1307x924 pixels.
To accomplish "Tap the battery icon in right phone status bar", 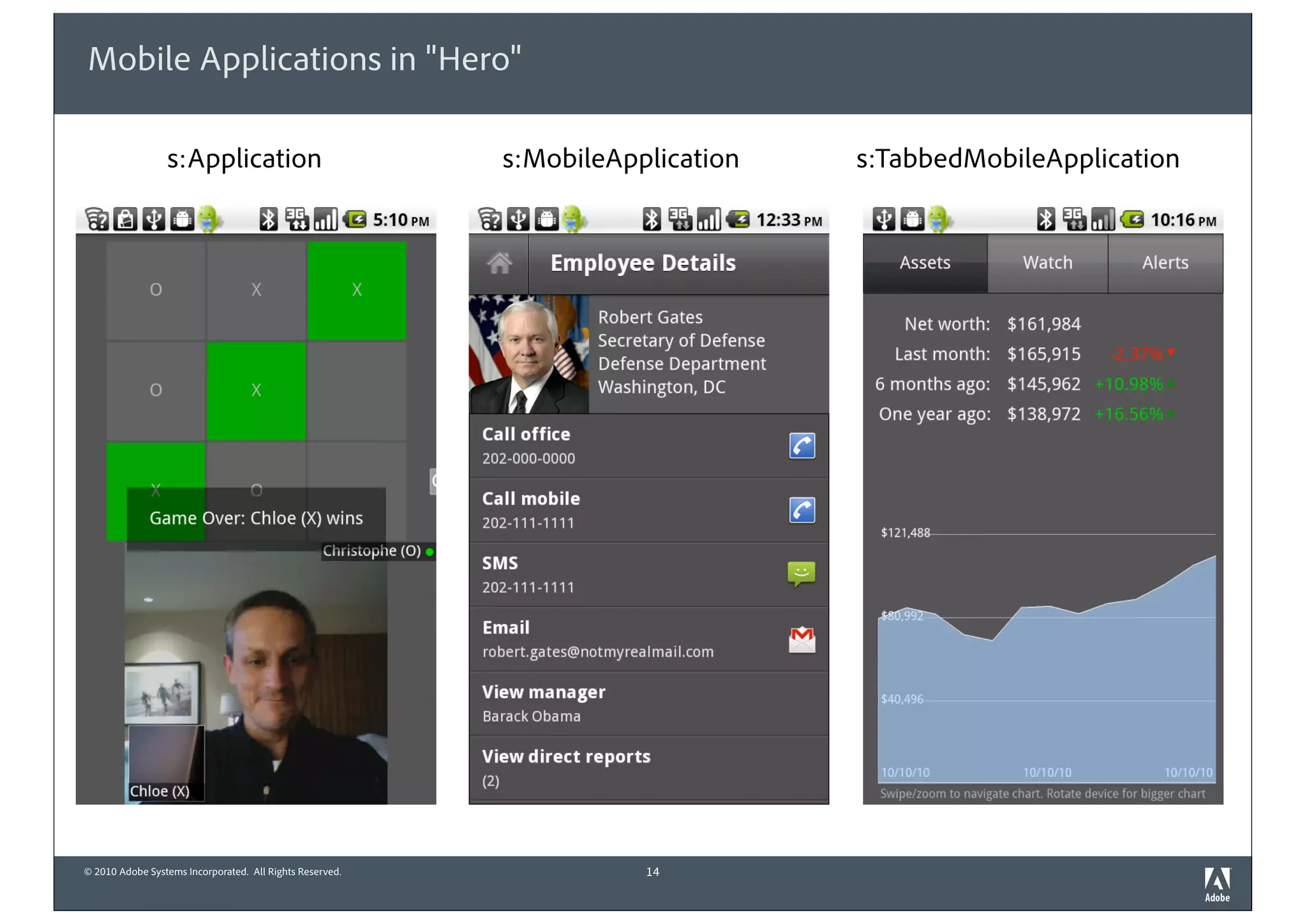I will pyautogui.click(x=1133, y=220).
